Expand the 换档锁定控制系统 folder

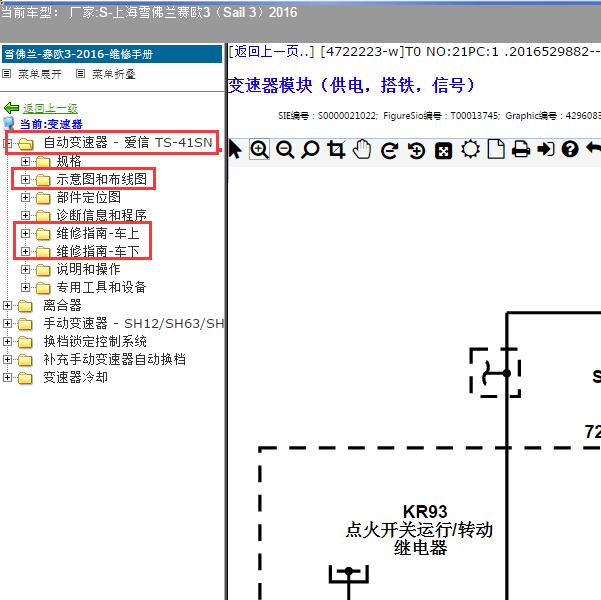(7, 342)
